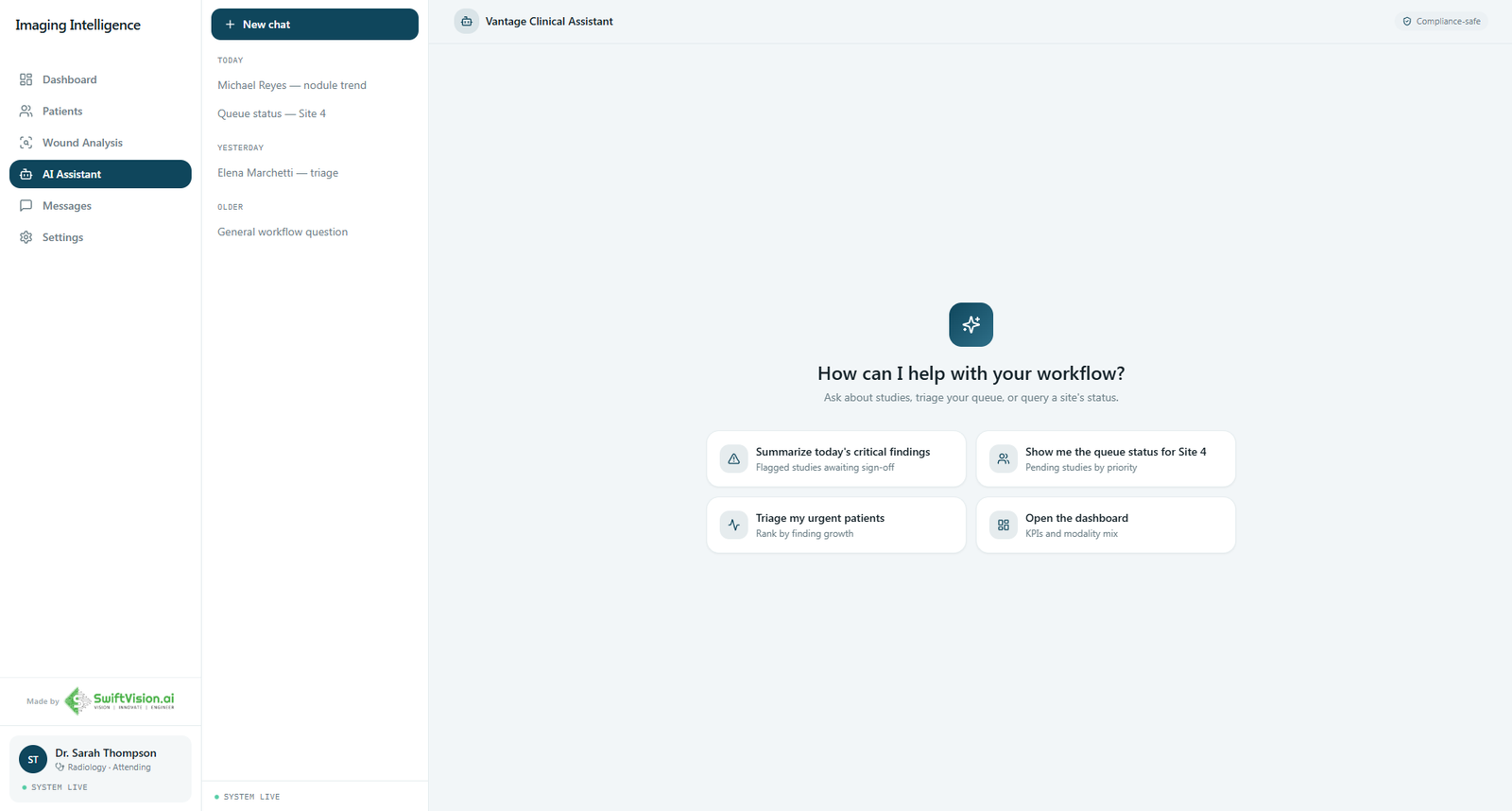1512x811 pixels.
Task: Click the warning triangle icon on critical findings card
Action: (x=733, y=458)
